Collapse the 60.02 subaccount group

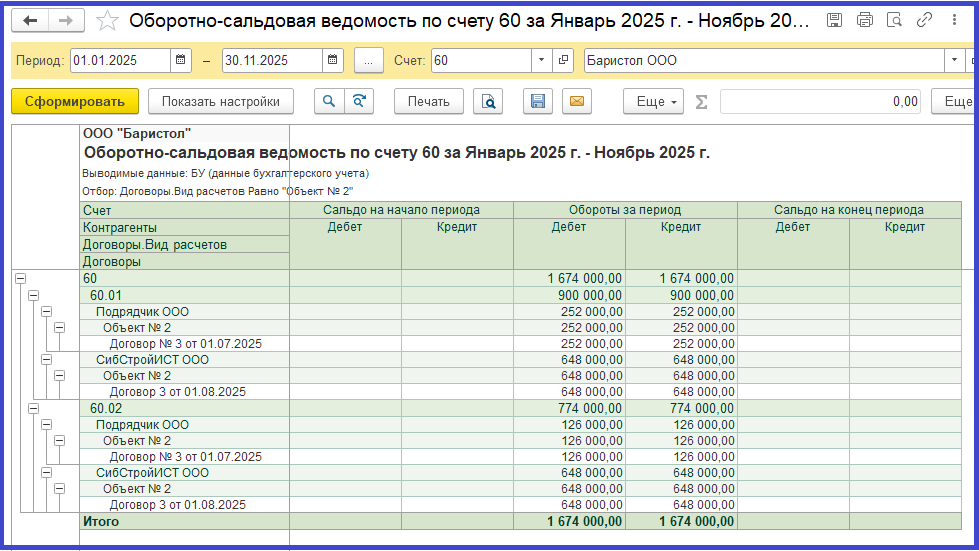click(x=33, y=409)
